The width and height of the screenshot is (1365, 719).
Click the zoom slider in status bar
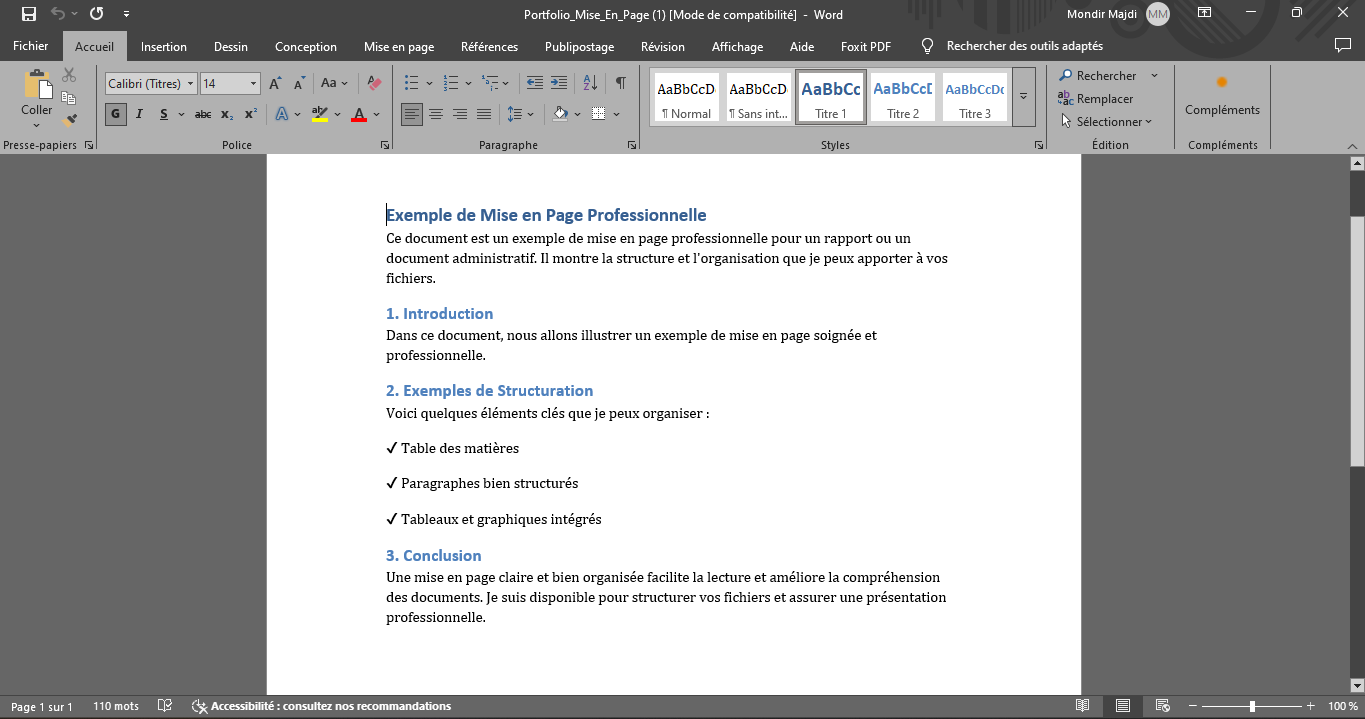1252,706
